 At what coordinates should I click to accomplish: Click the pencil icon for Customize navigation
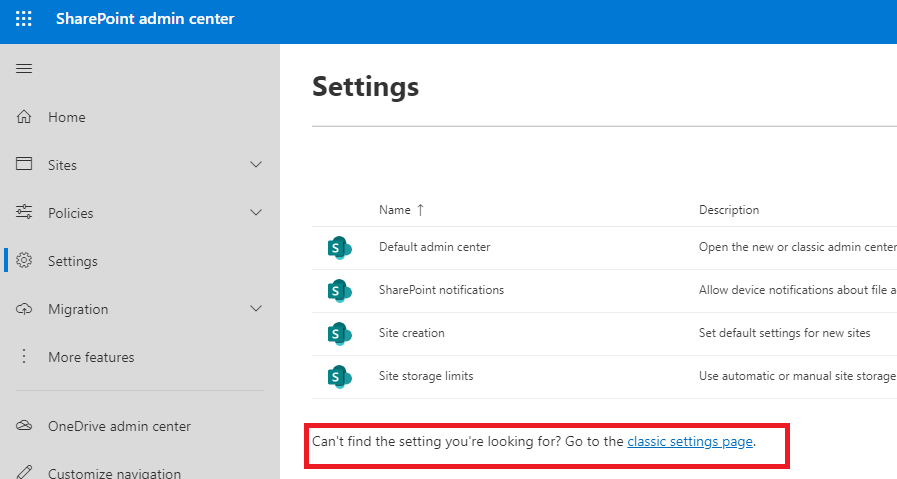click(x=25, y=472)
